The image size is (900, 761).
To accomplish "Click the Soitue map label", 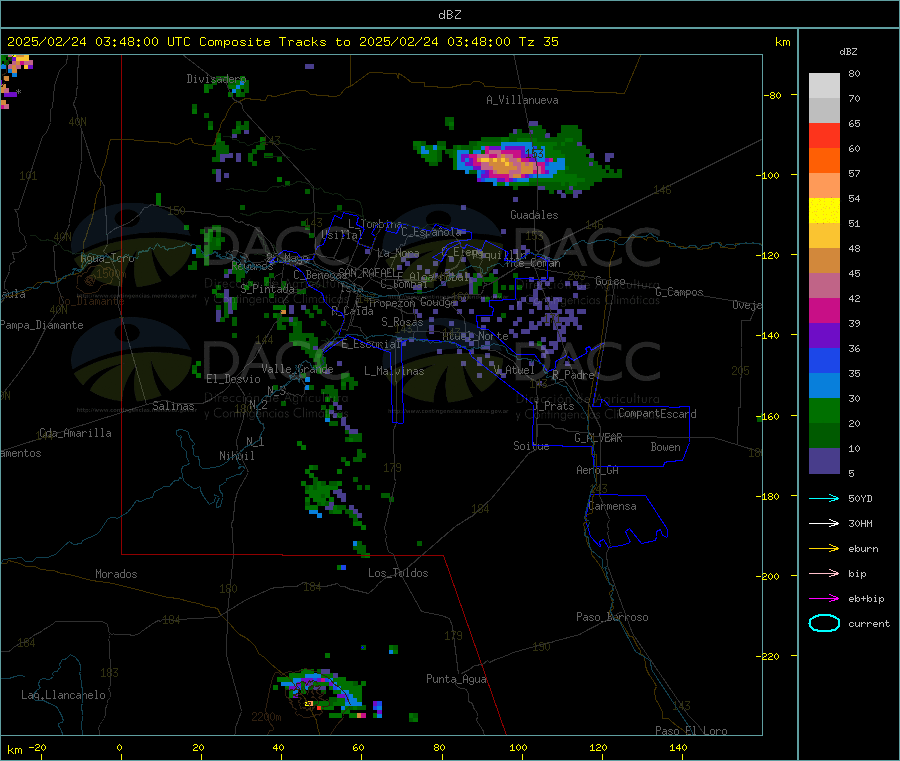I will point(531,446).
